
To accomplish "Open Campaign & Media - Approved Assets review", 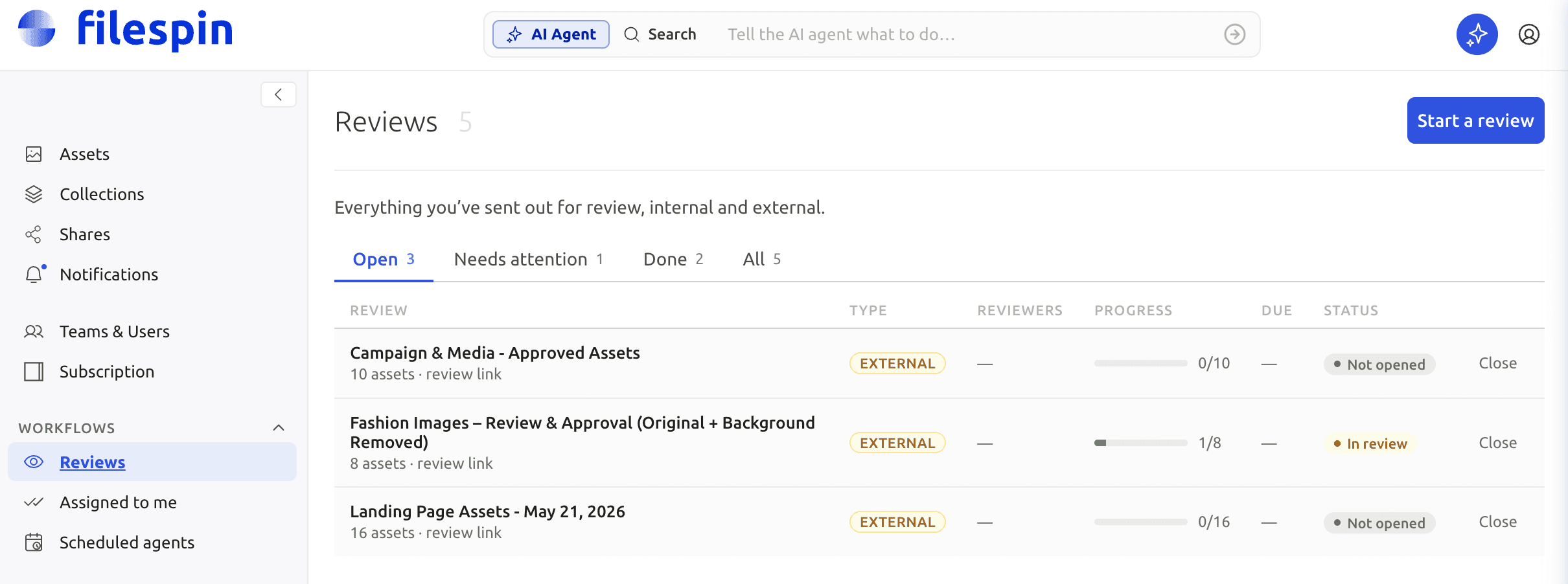I will [x=495, y=353].
